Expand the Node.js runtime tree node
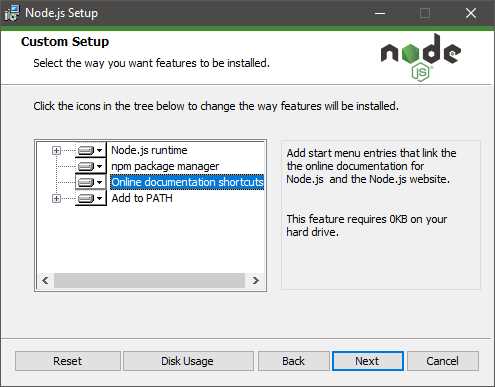The width and height of the screenshot is (495, 387). 56,151
